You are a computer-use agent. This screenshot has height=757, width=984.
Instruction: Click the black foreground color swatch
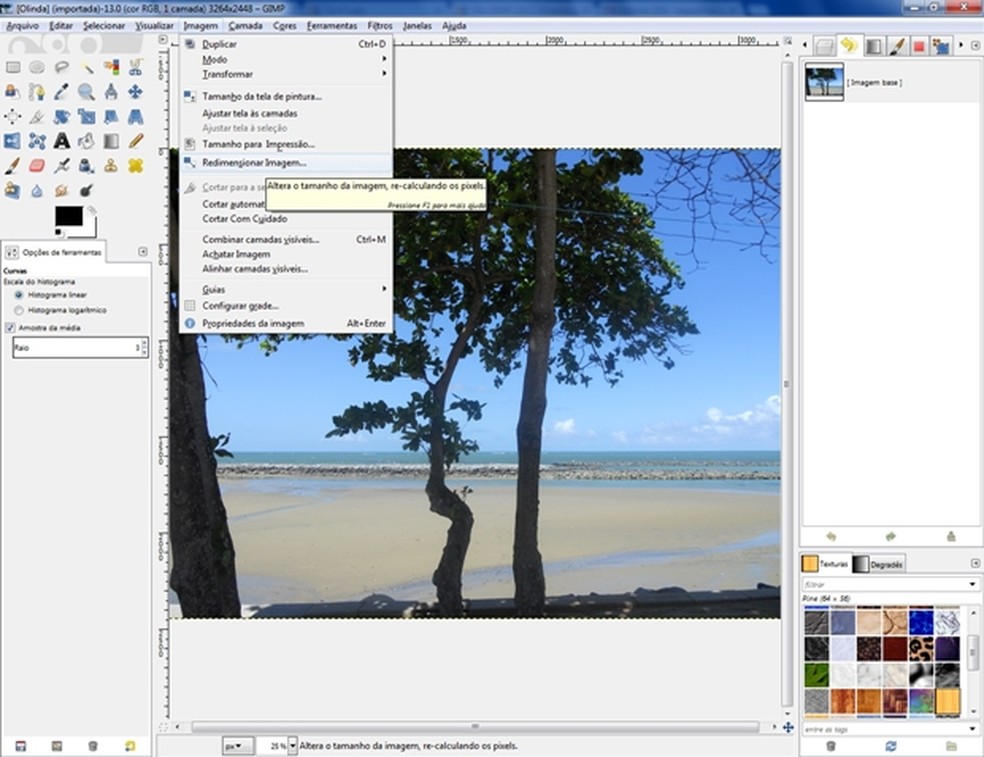point(68,216)
